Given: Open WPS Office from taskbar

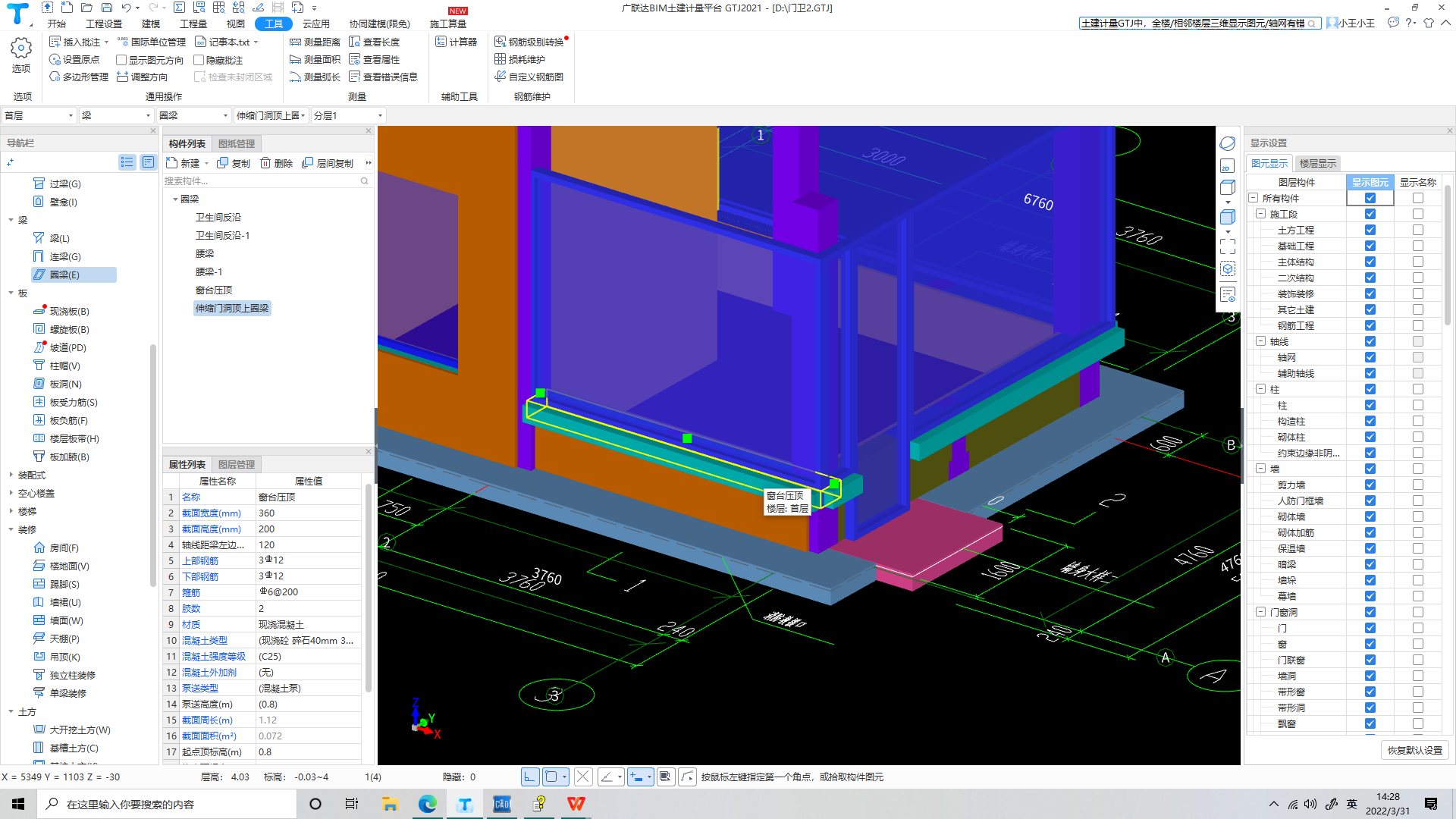Looking at the screenshot, I should 576,804.
